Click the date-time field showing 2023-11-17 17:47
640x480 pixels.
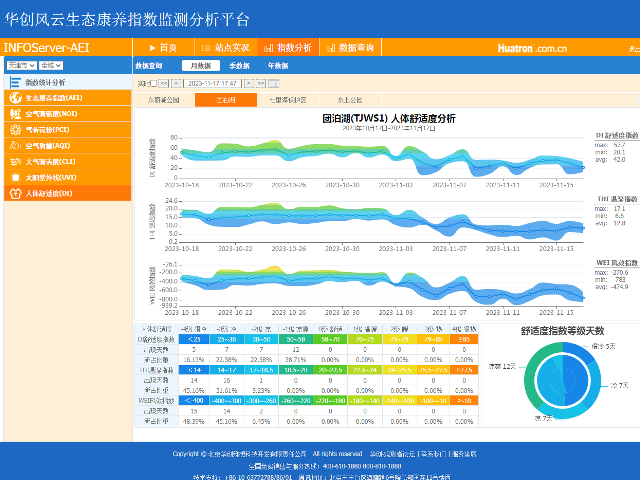(x=211, y=84)
